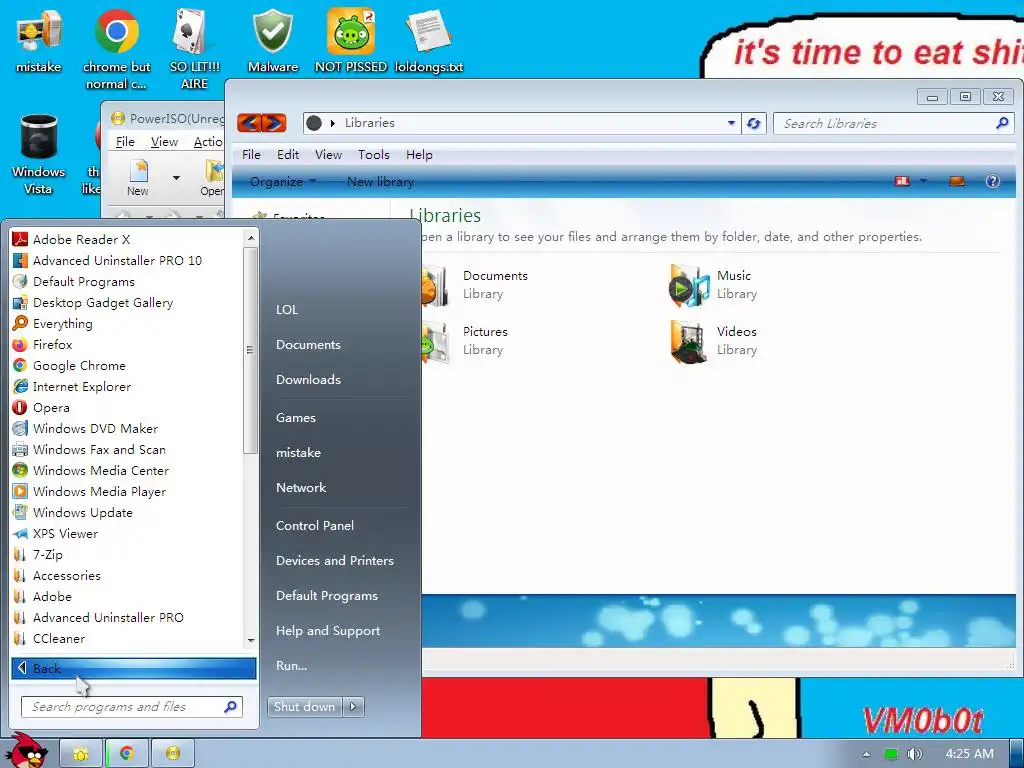Open the view options dropdown arrow
The height and width of the screenshot is (768, 1024).
click(x=923, y=182)
